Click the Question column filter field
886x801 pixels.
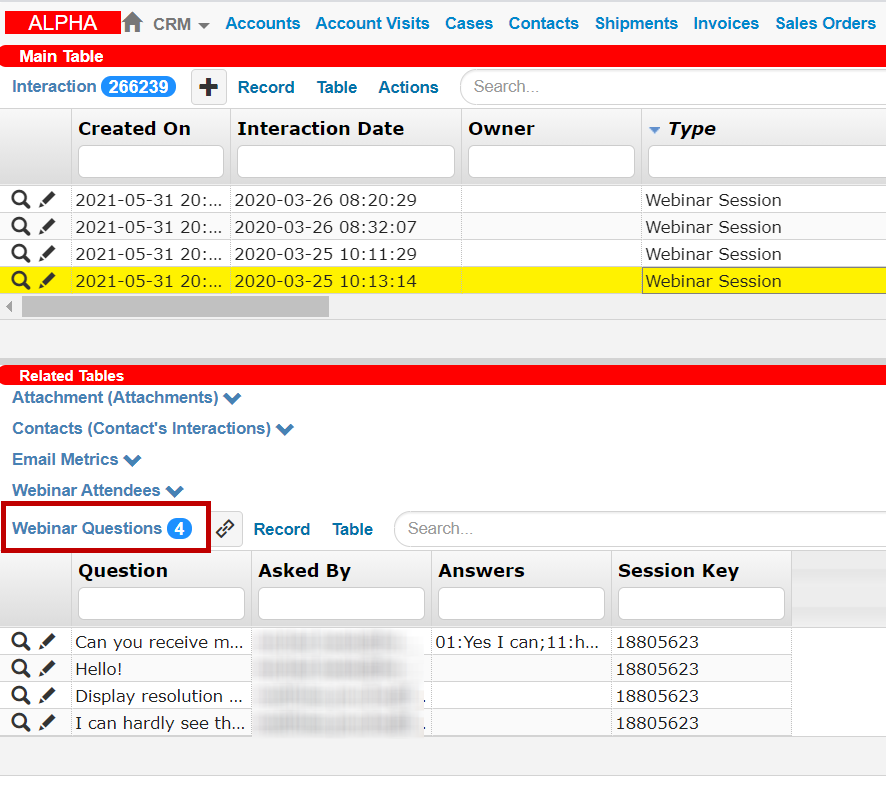[x=161, y=603]
